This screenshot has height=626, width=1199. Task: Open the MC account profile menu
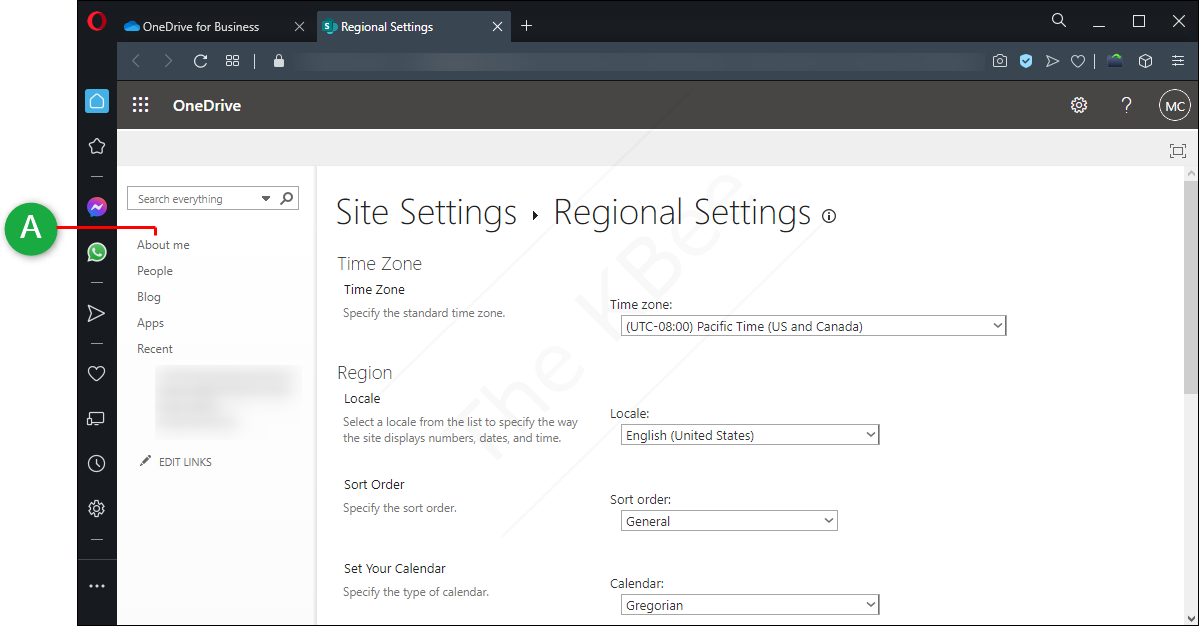[1175, 105]
